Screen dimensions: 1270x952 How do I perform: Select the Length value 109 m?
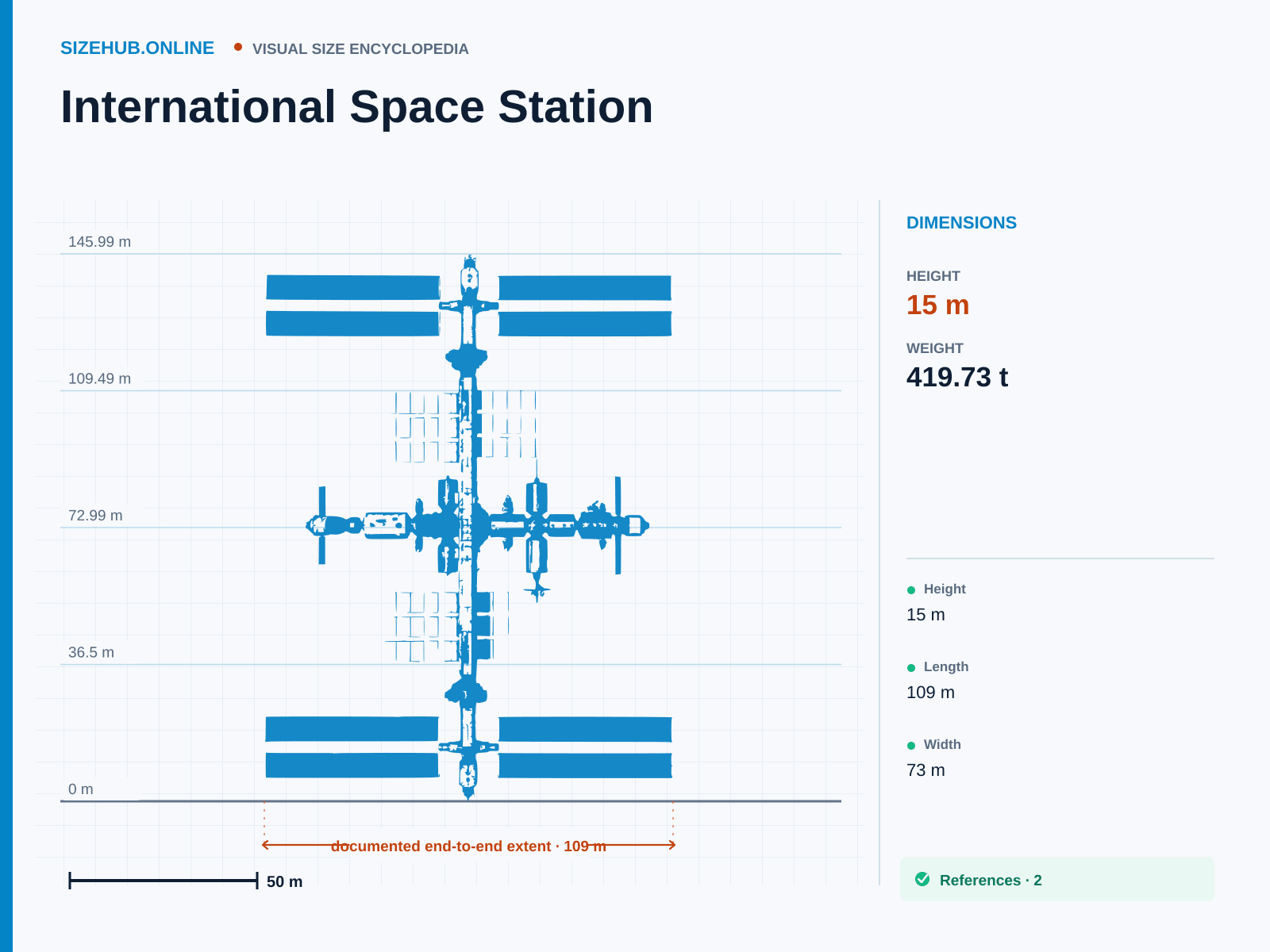coord(930,693)
